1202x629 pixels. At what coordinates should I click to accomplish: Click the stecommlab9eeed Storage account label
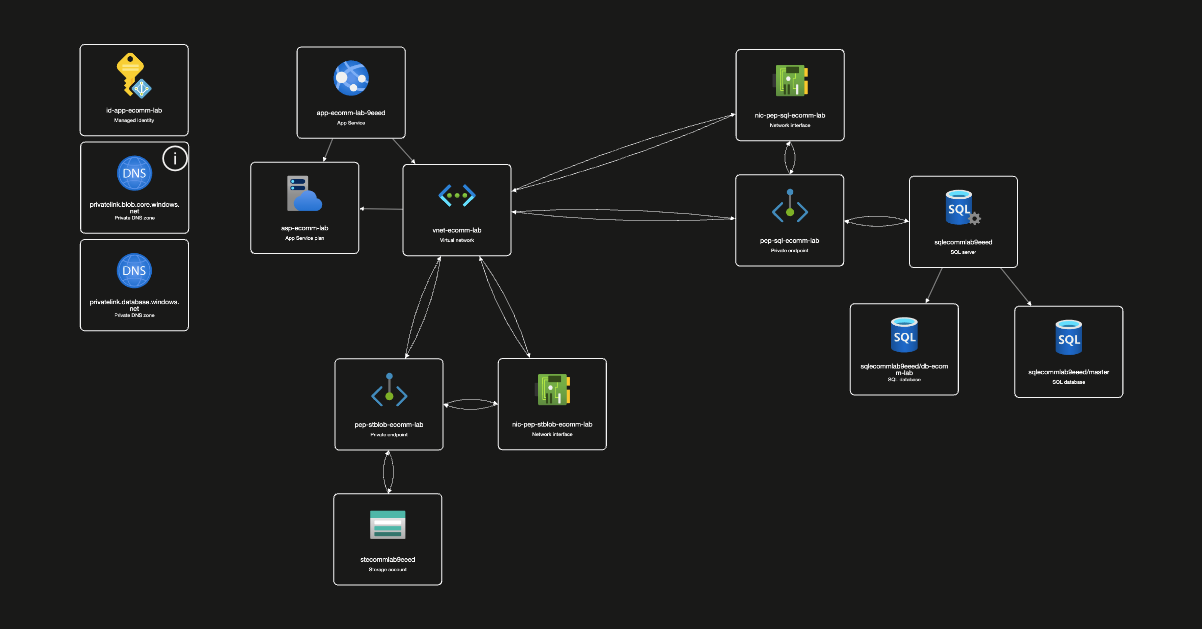tap(387, 559)
